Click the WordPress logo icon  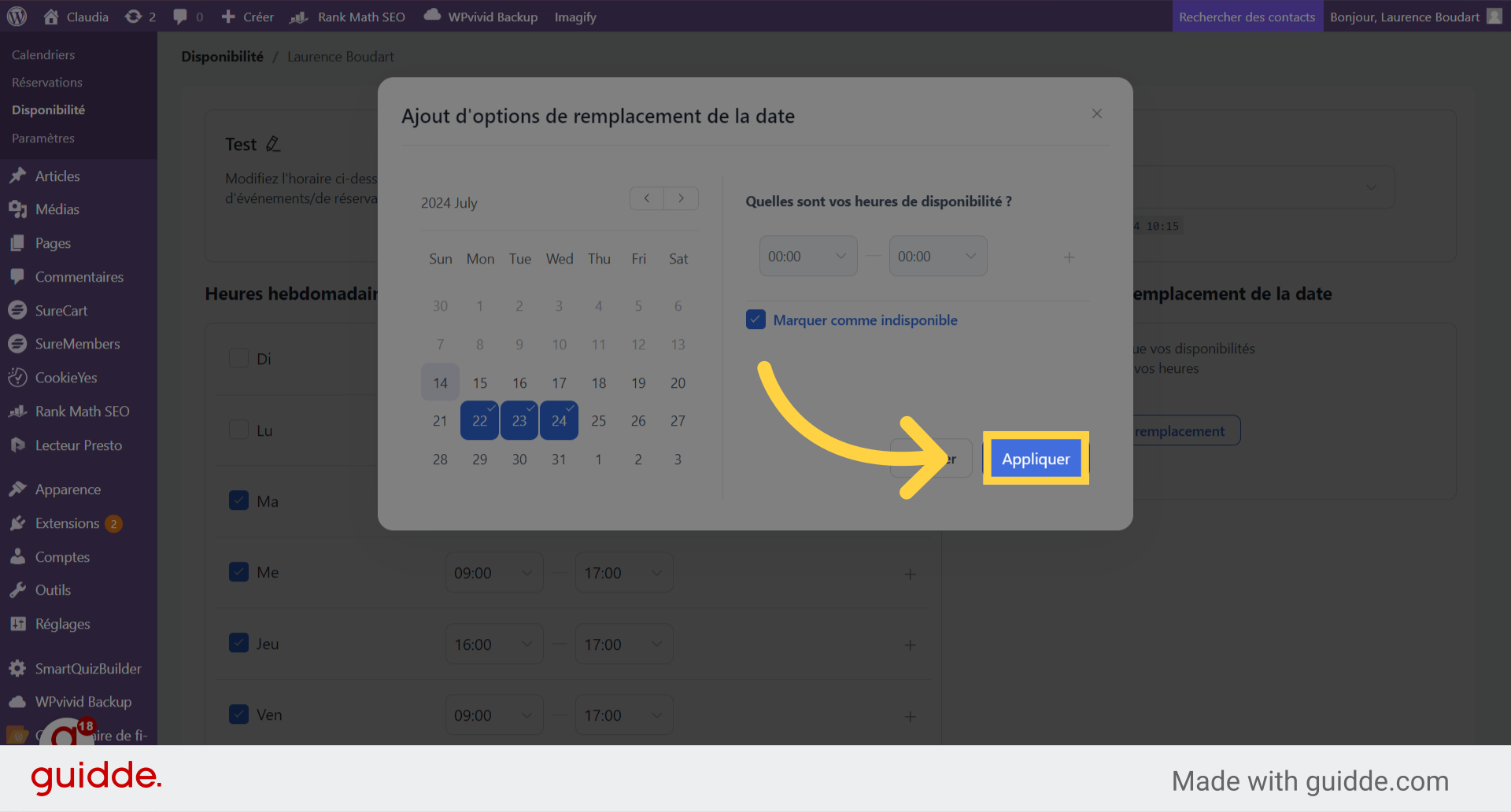click(17, 17)
